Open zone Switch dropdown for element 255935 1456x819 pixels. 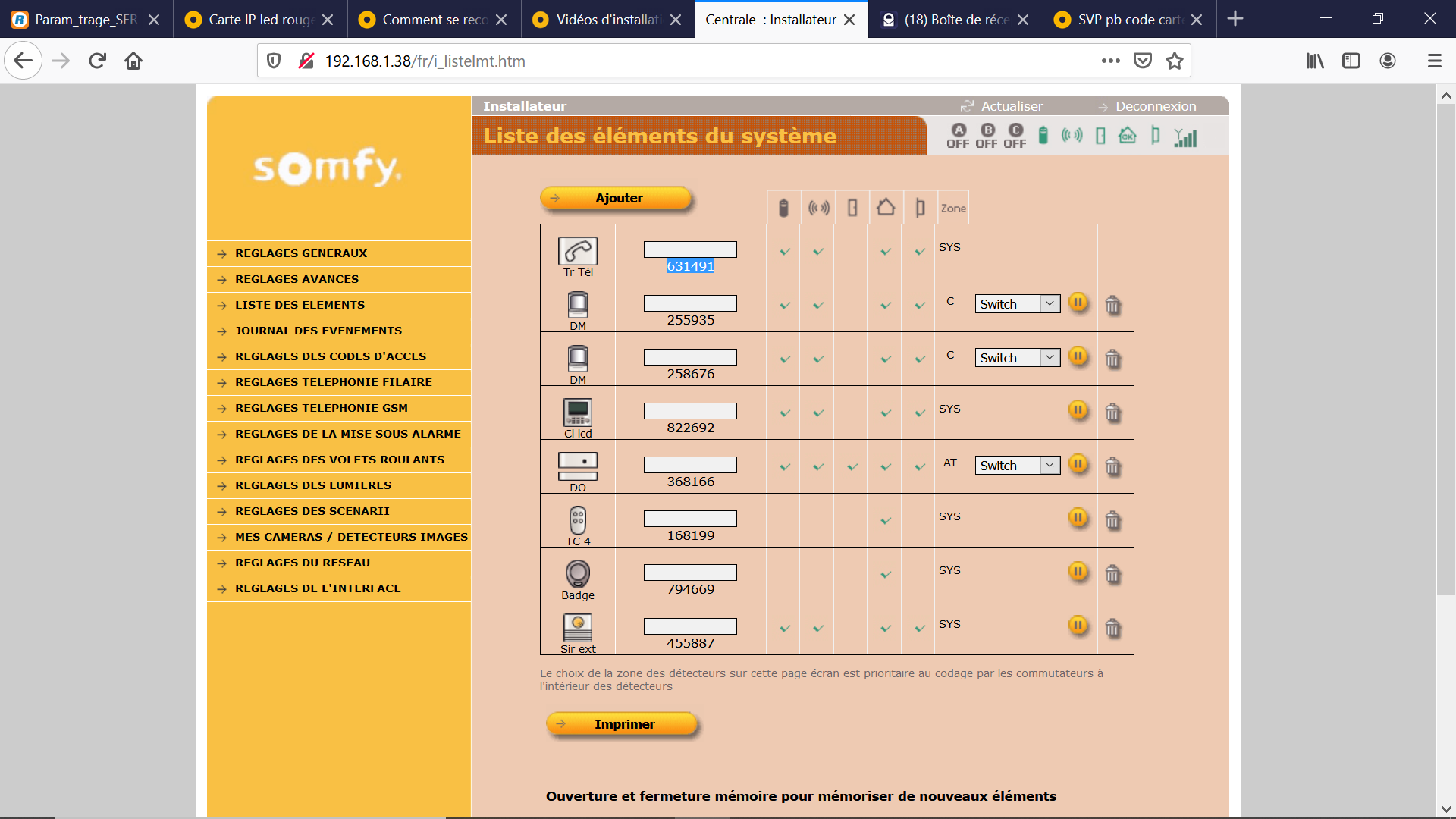pyautogui.click(x=1018, y=304)
